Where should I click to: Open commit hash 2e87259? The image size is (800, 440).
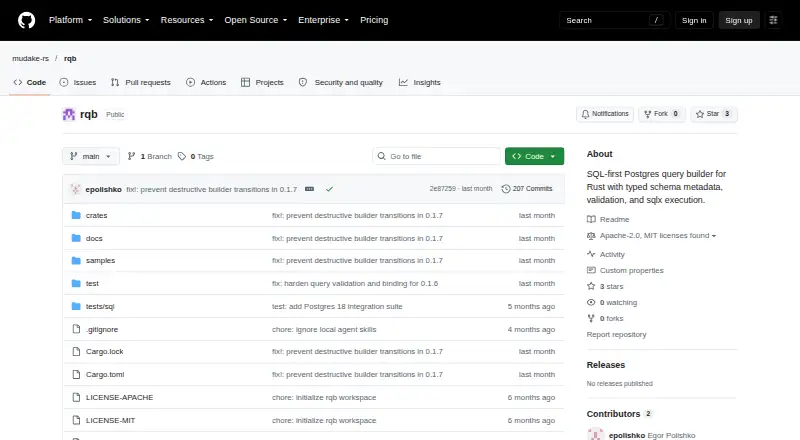442,189
